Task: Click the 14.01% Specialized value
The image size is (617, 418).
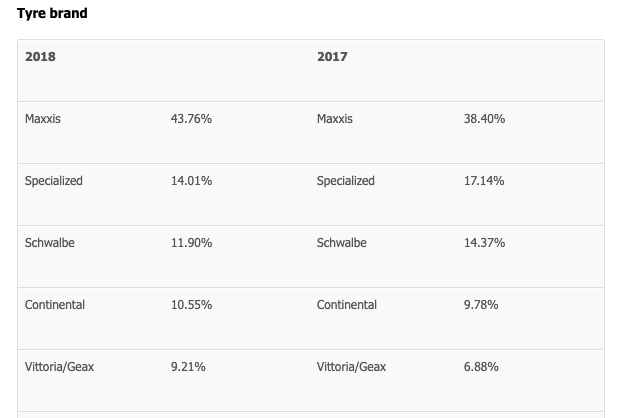Action: [191, 181]
